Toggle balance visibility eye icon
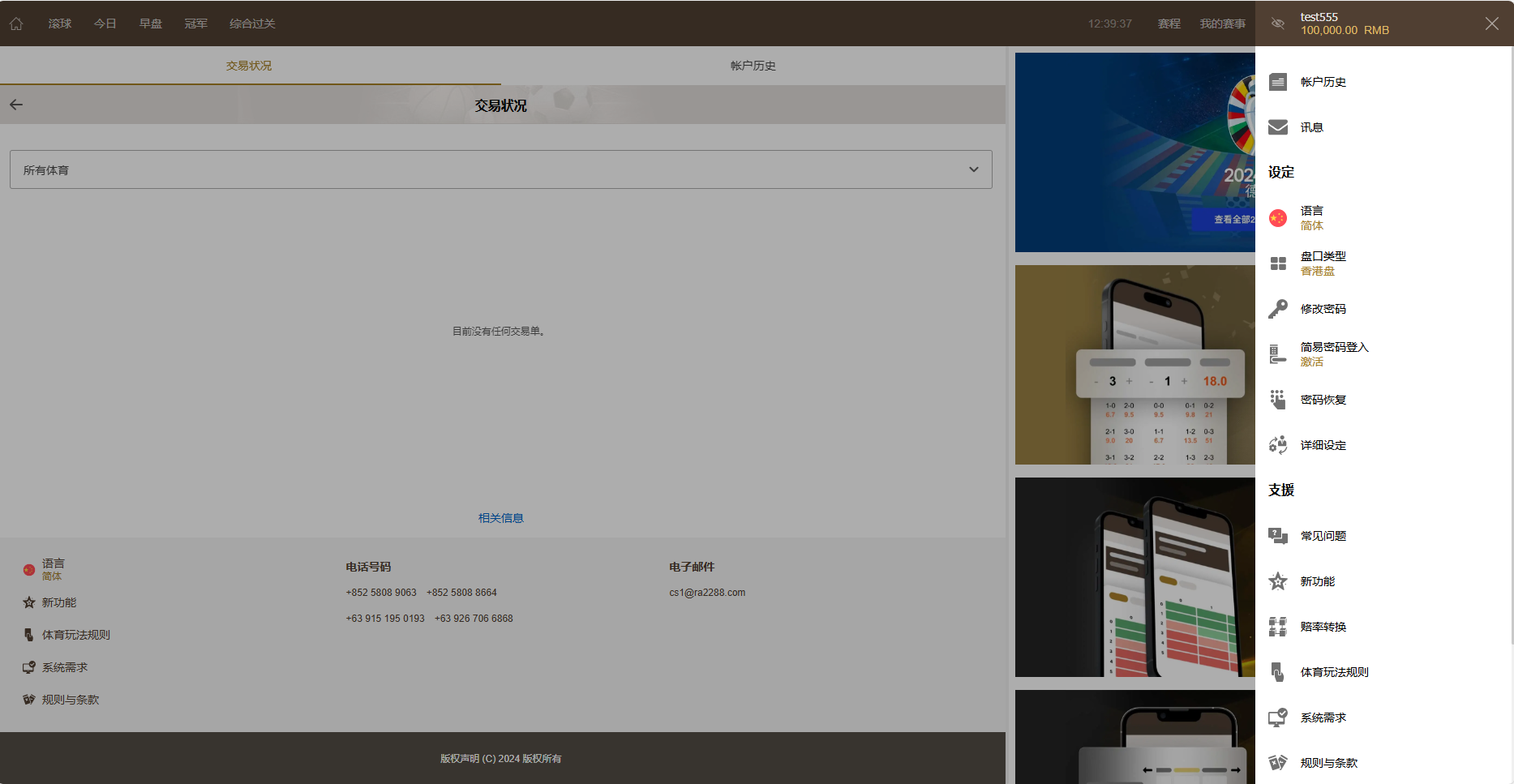1514x784 pixels. coord(1278,24)
